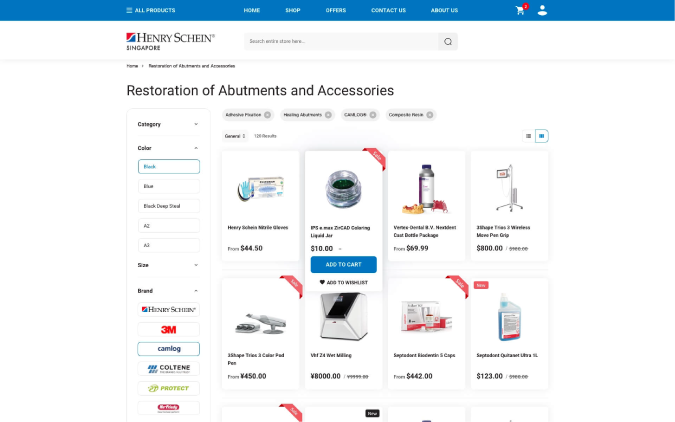Remove the Adhesive Fixation filter chip
Screen dimensions: 675x422
[267, 115]
